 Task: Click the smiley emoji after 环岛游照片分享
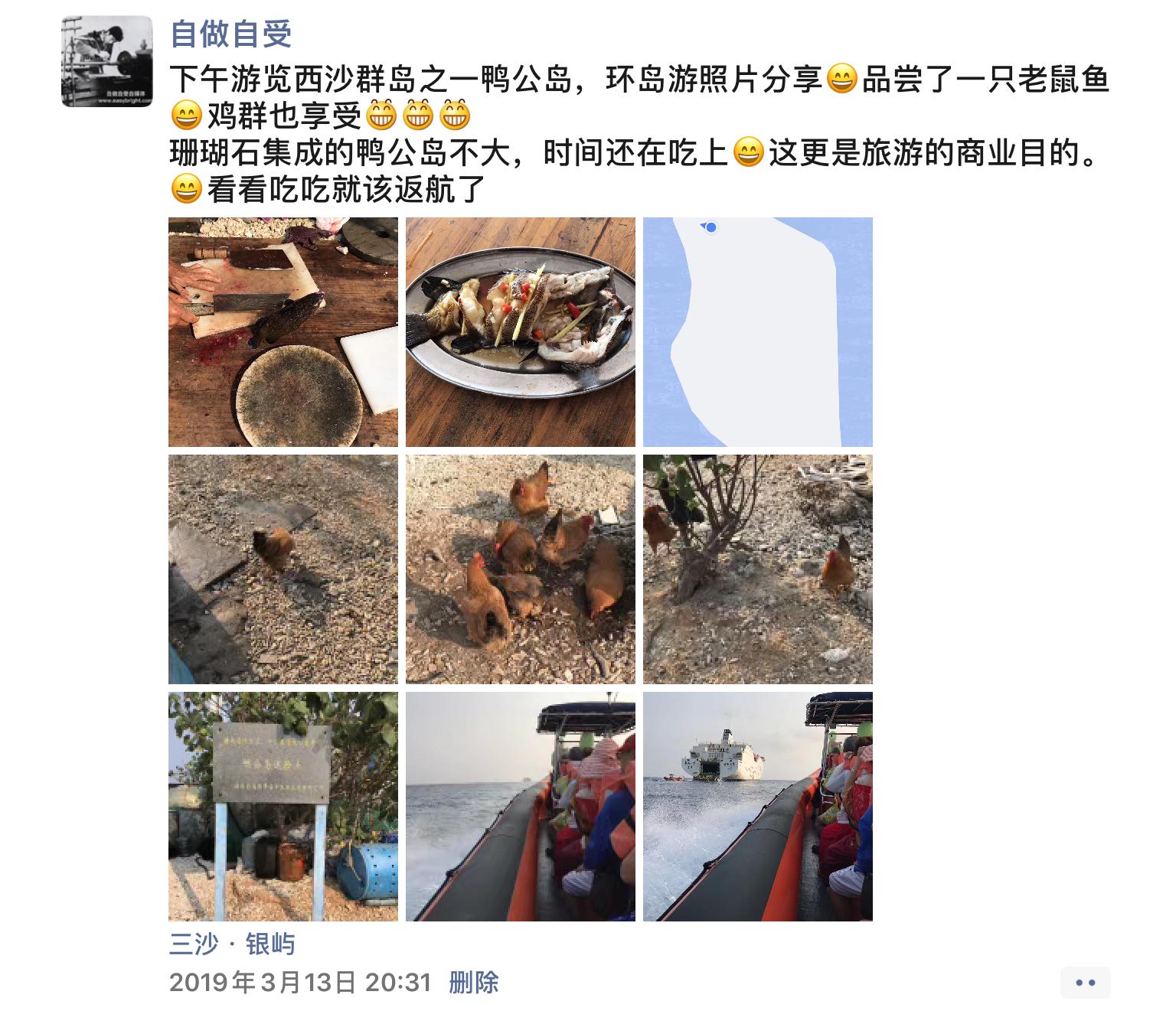(842, 80)
